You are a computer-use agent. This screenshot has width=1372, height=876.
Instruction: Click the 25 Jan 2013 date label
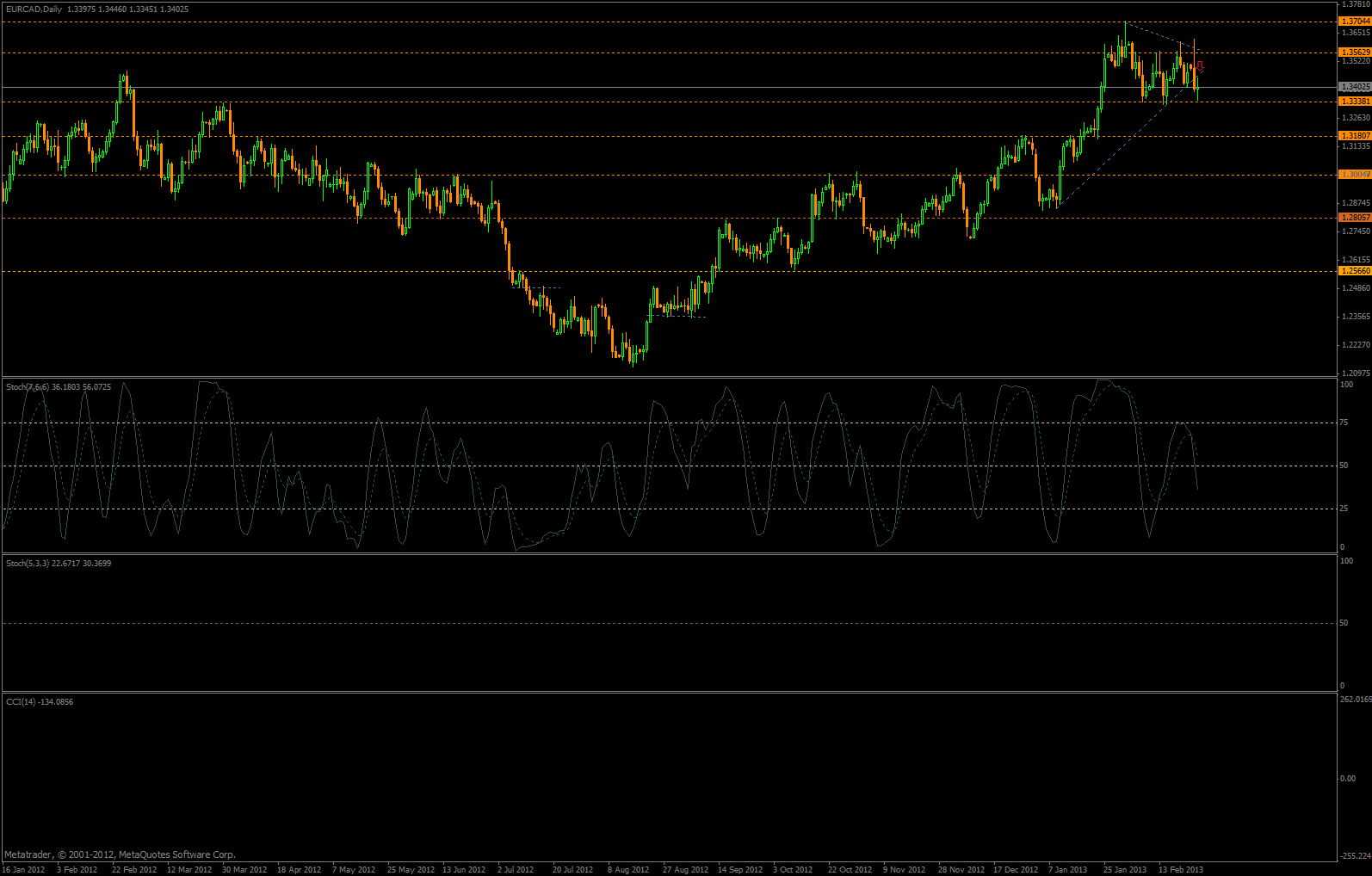point(1125,869)
